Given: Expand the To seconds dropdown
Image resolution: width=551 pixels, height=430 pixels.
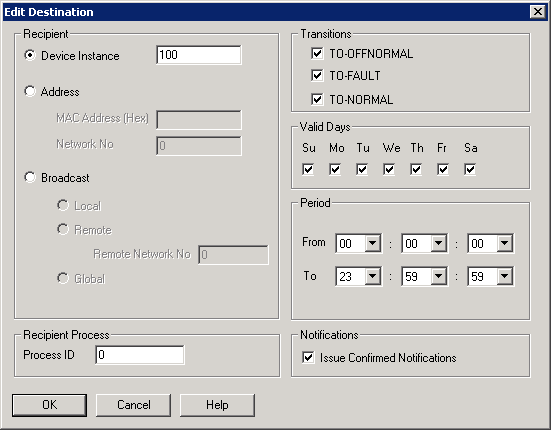Looking at the screenshot, I should click(505, 276).
